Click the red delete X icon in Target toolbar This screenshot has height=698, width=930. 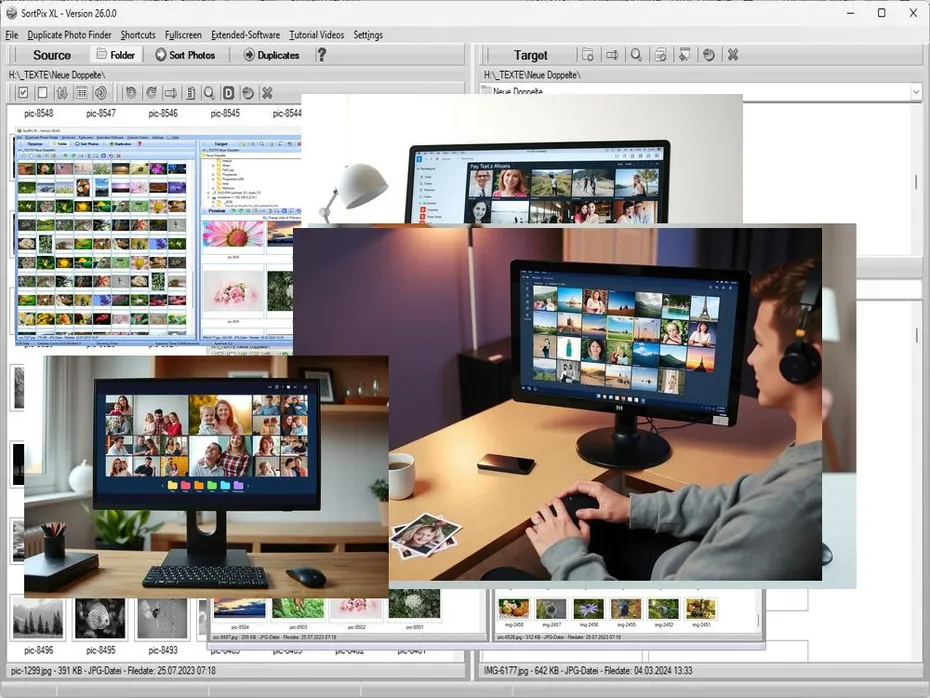point(732,55)
